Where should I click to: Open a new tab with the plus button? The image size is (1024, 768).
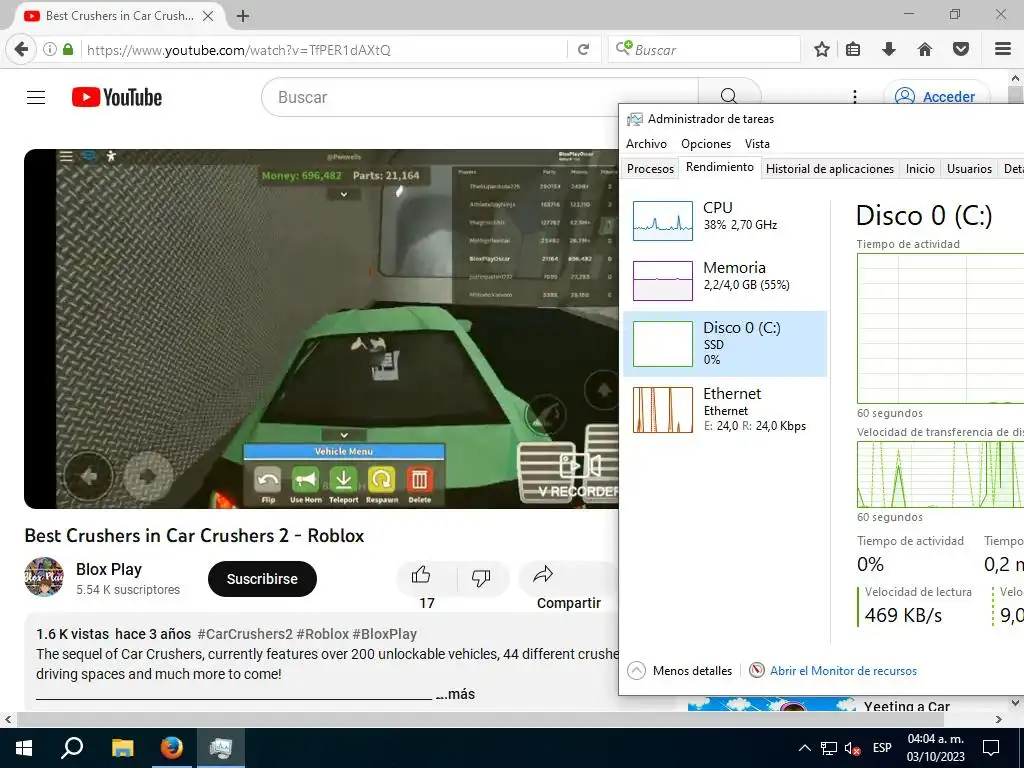tap(243, 16)
